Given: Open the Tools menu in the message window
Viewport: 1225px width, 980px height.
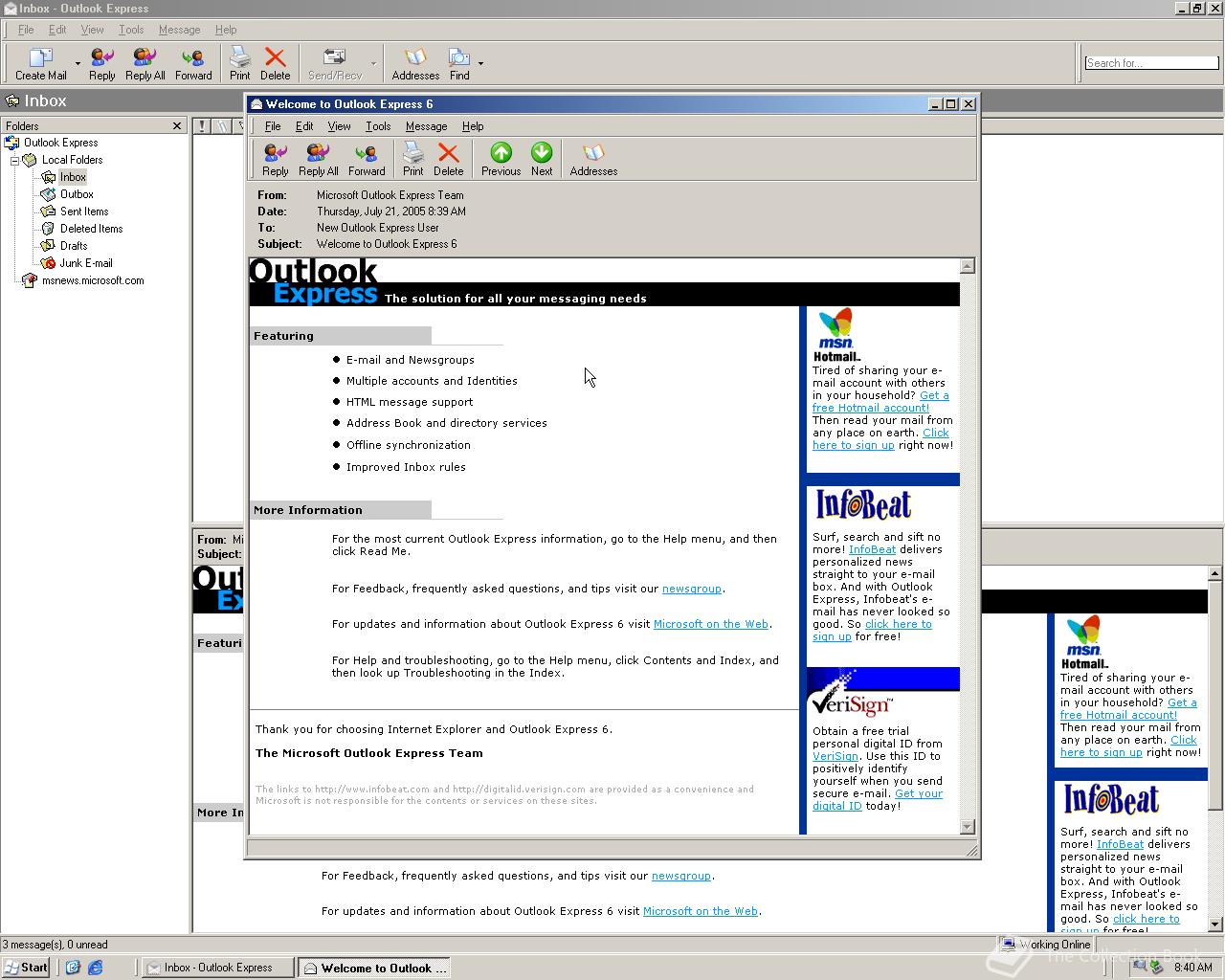Looking at the screenshot, I should coord(378,126).
